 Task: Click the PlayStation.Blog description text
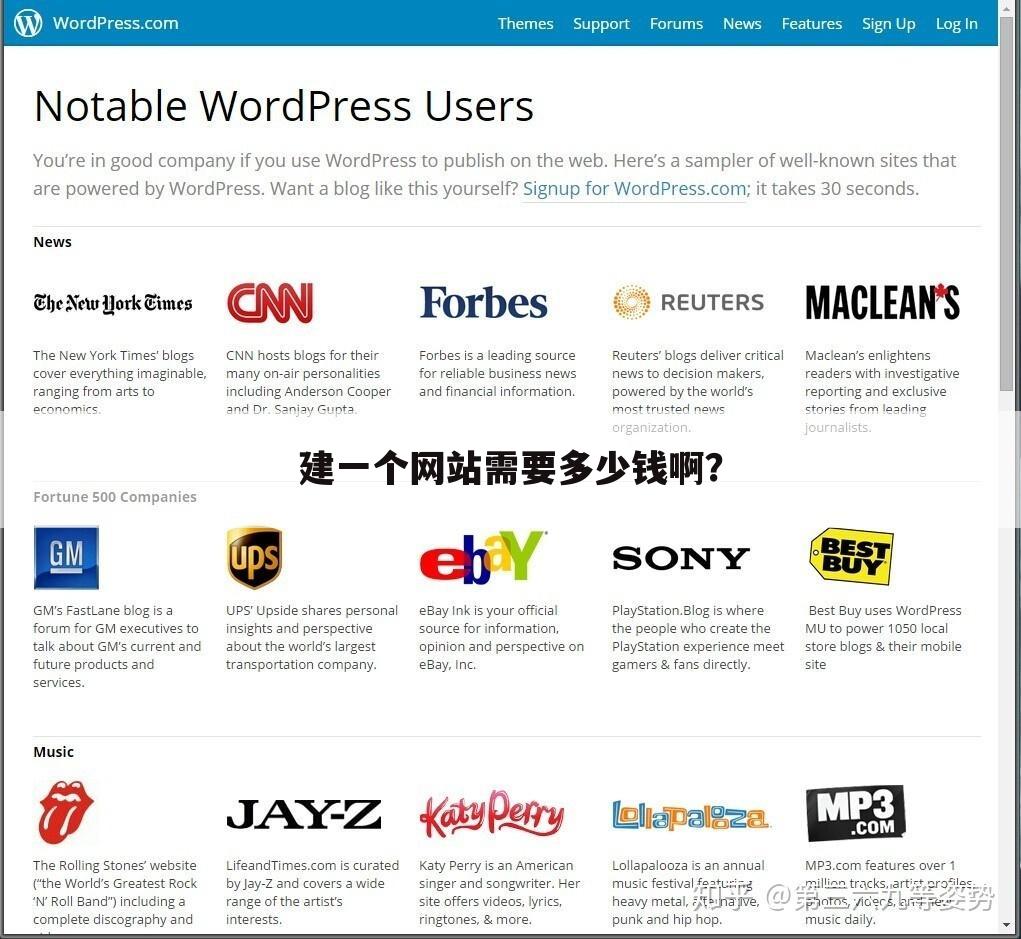698,638
